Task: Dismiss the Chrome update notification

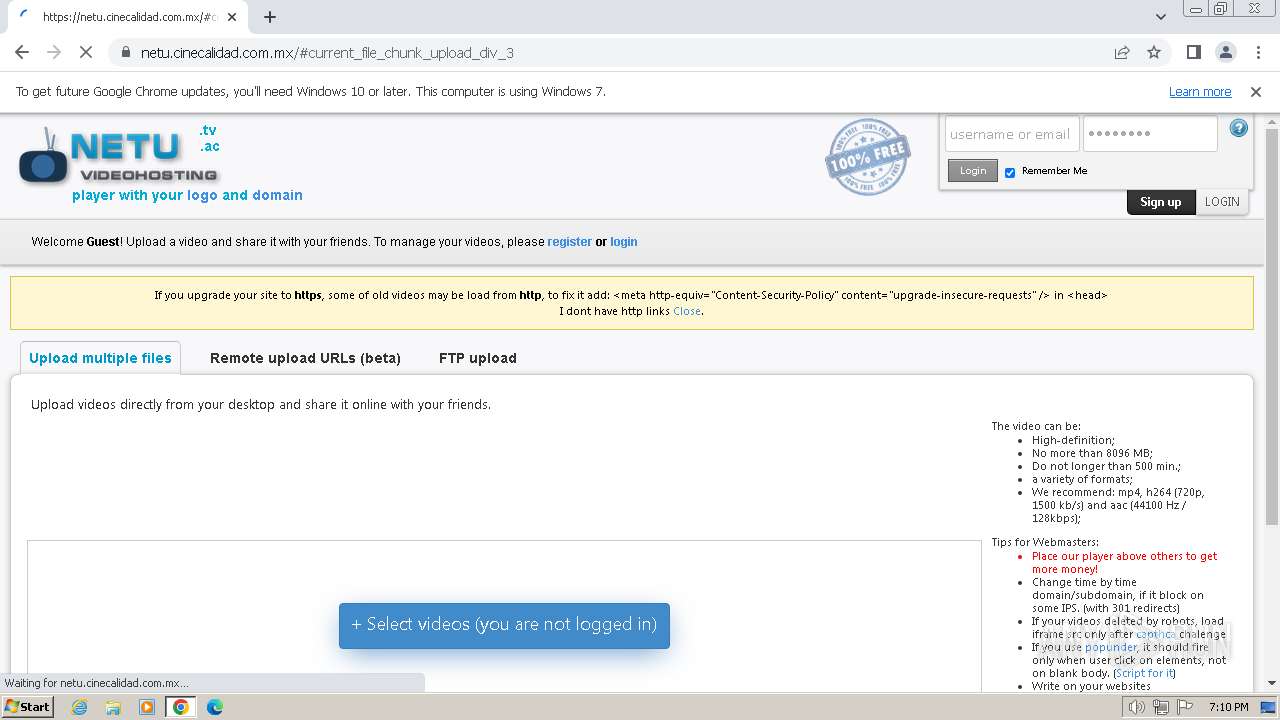Action: 1256,92
